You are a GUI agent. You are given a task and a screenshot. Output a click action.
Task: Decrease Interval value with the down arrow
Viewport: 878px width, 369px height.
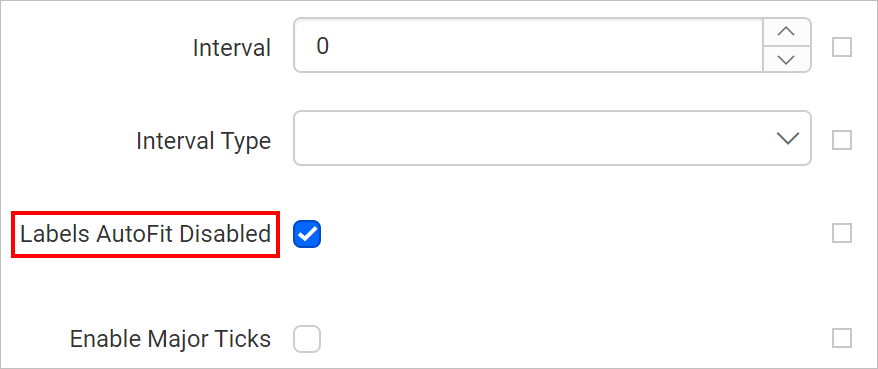coord(787,59)
